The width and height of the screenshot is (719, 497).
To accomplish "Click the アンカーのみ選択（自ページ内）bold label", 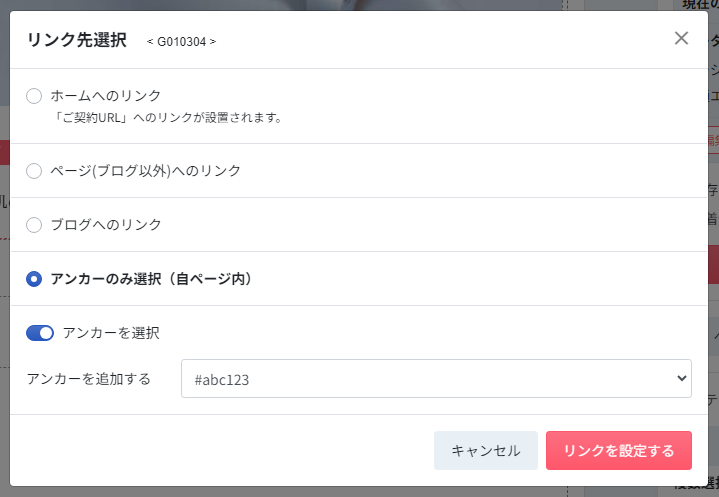I will [x=152, y=279].
